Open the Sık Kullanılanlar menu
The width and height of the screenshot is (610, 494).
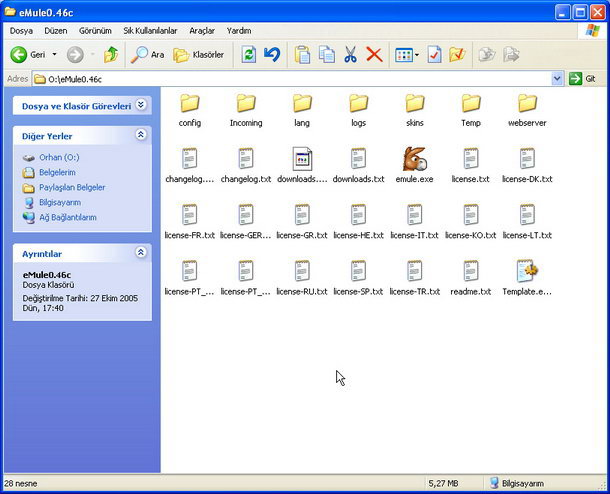[x=150, y=31]
